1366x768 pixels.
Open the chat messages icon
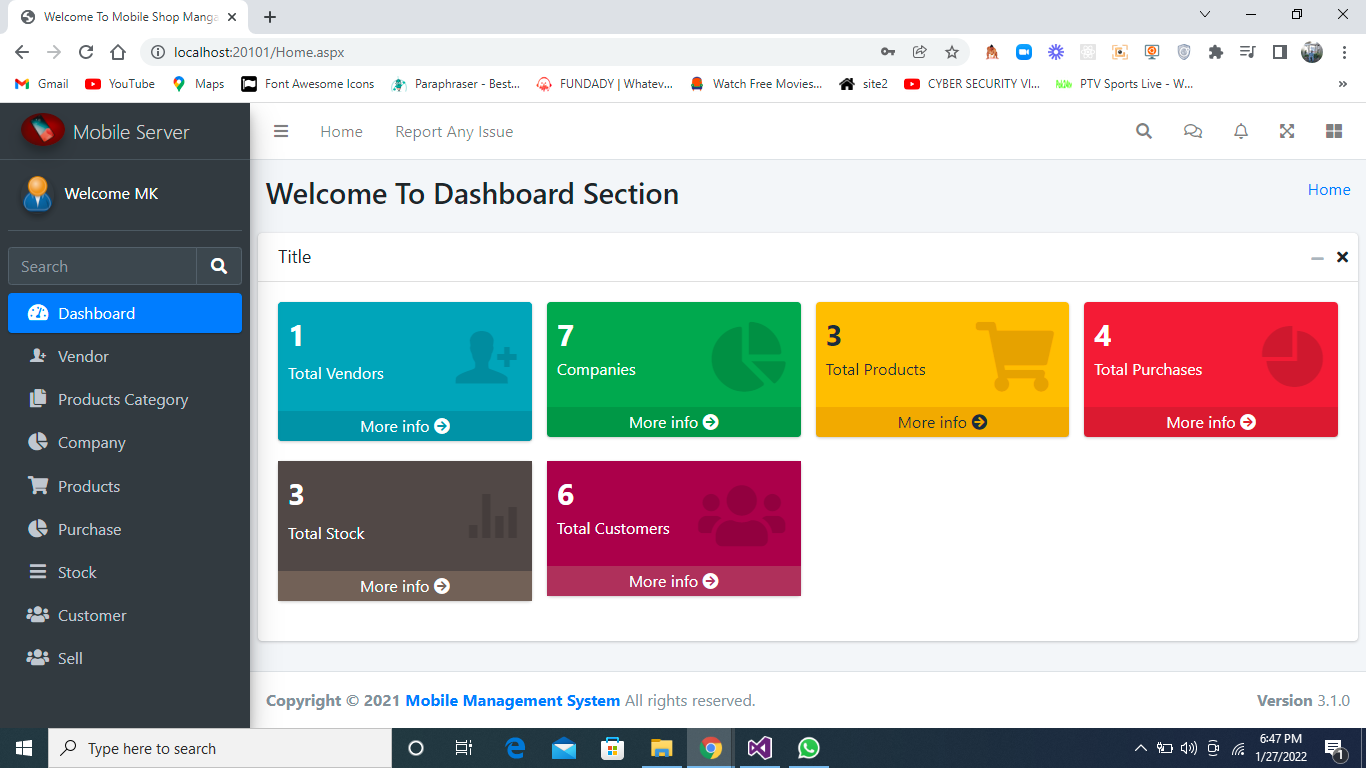1192,131
